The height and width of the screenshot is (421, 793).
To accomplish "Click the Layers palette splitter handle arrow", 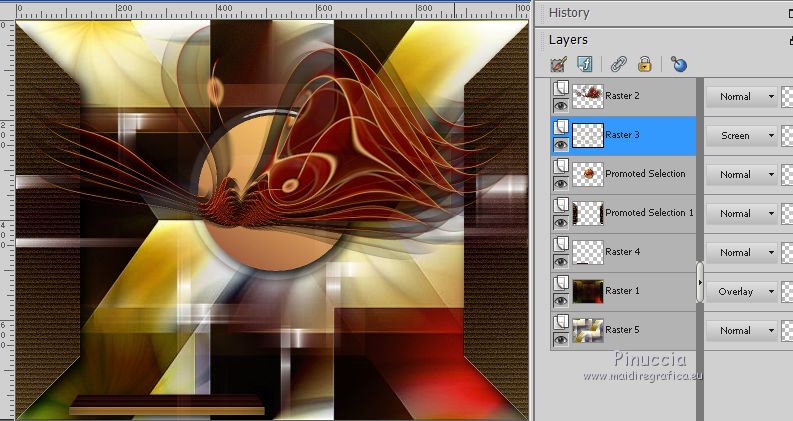I will click(x=700, y=282).
